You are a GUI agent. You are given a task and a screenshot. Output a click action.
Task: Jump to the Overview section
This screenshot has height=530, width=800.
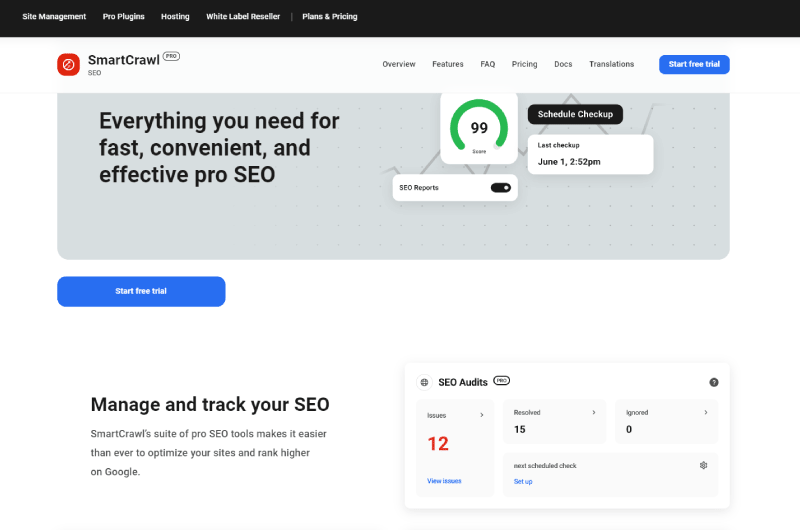399,64
